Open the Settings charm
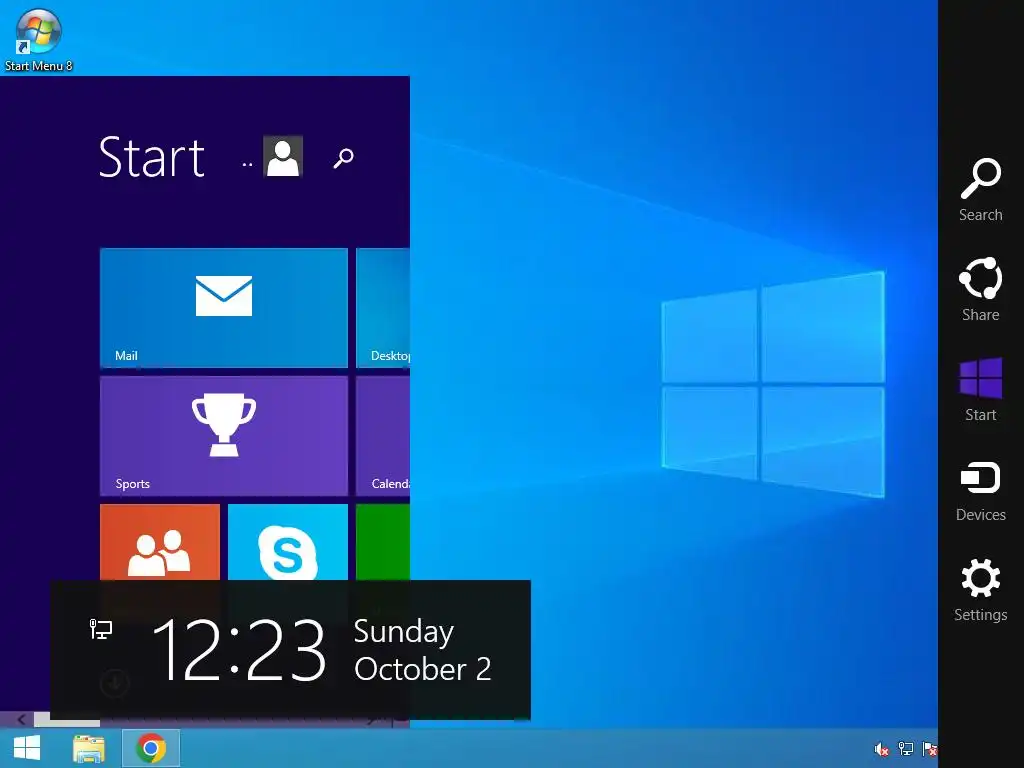 [980, 590]
